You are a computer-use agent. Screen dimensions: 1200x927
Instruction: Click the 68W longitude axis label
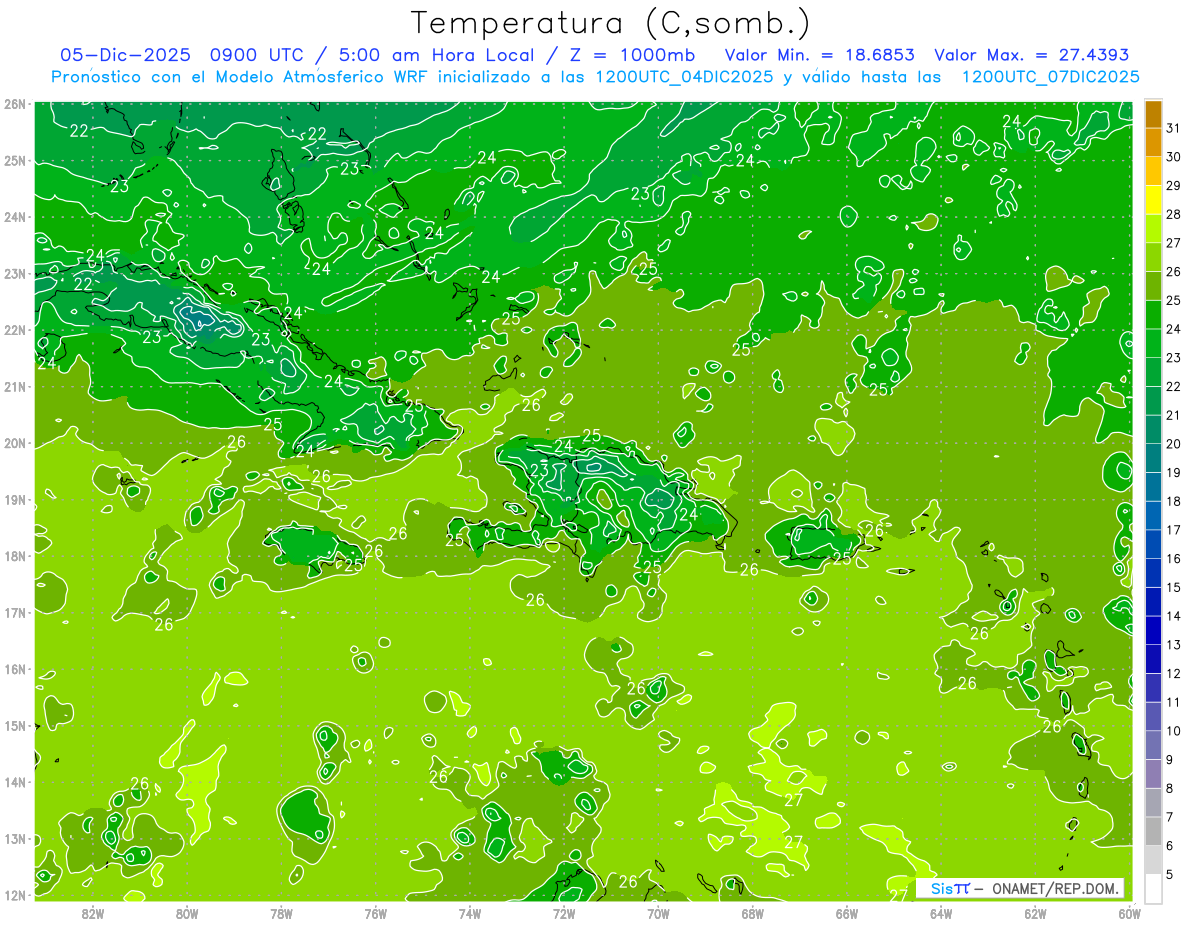pos(752,912)
